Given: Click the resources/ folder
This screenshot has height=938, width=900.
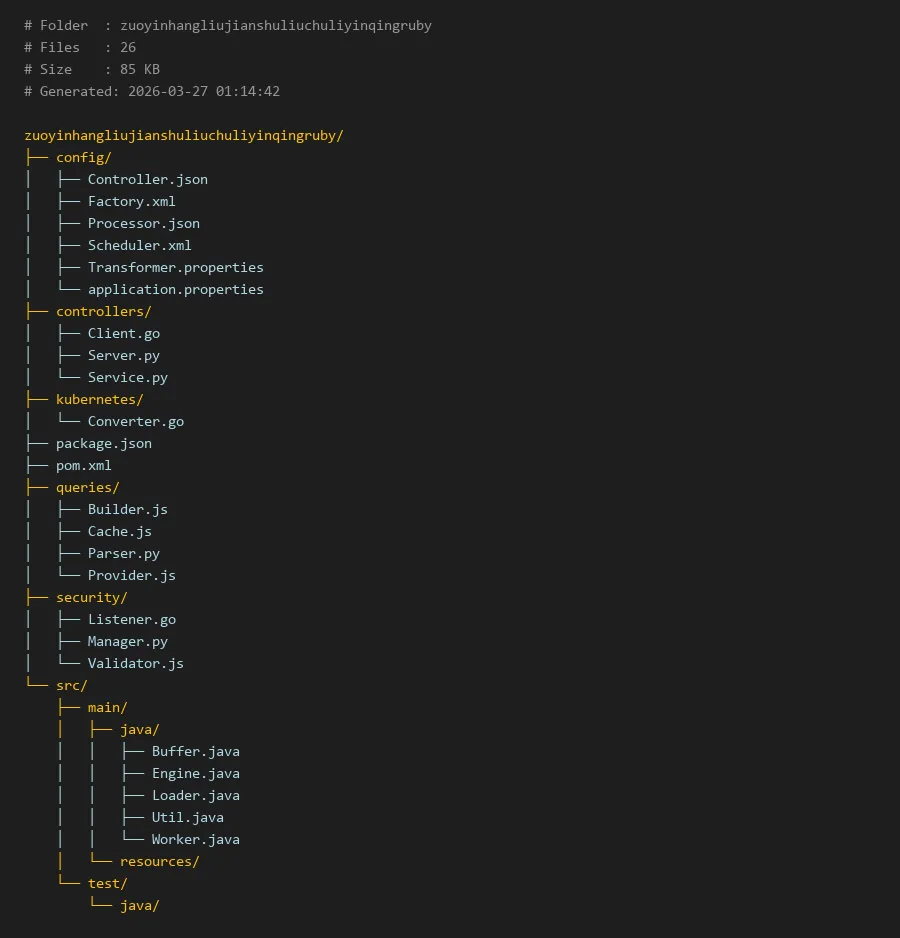Looking at the screenshot, I should click(x=159, y=861).
